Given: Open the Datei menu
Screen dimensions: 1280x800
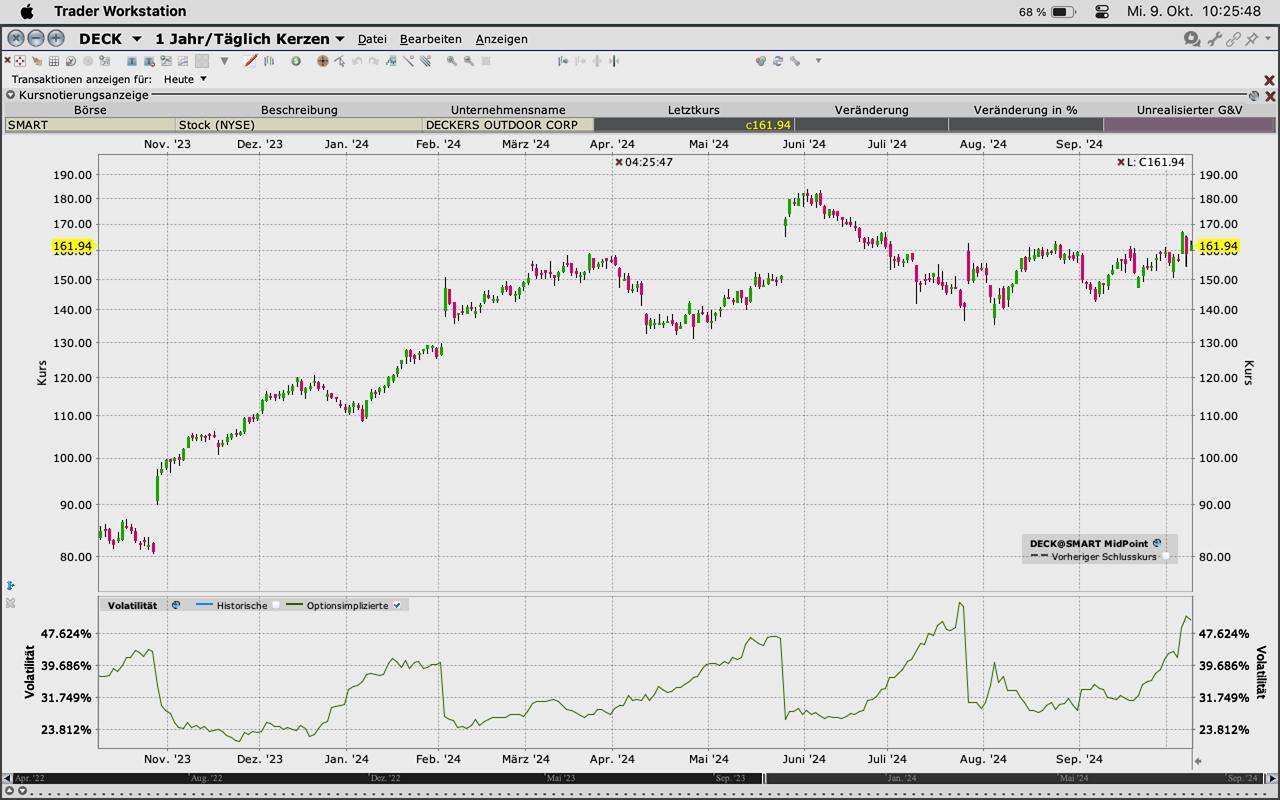Looking at the screenshot, I should pos(372,39).
